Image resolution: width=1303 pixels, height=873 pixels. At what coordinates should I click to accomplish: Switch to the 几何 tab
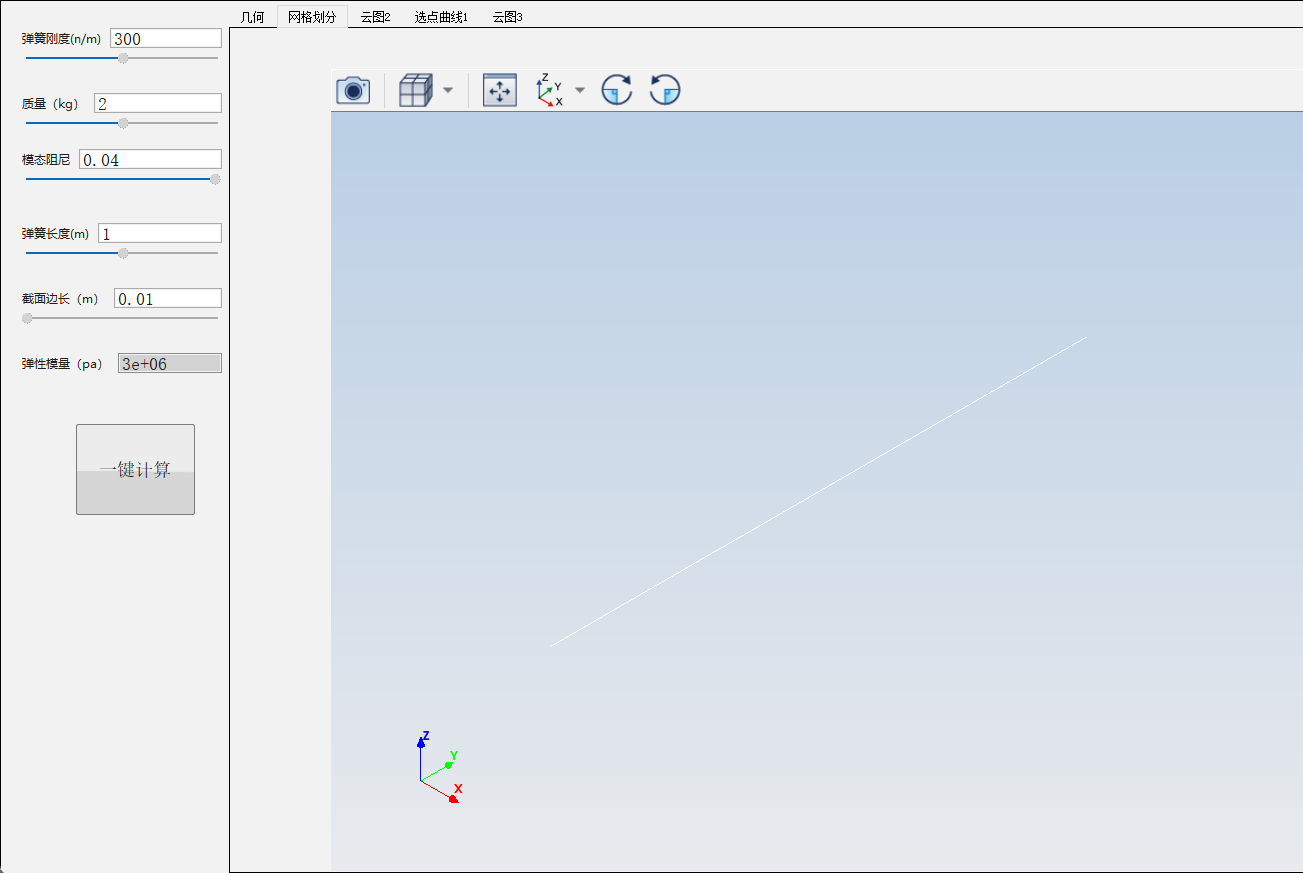point(253,17)
